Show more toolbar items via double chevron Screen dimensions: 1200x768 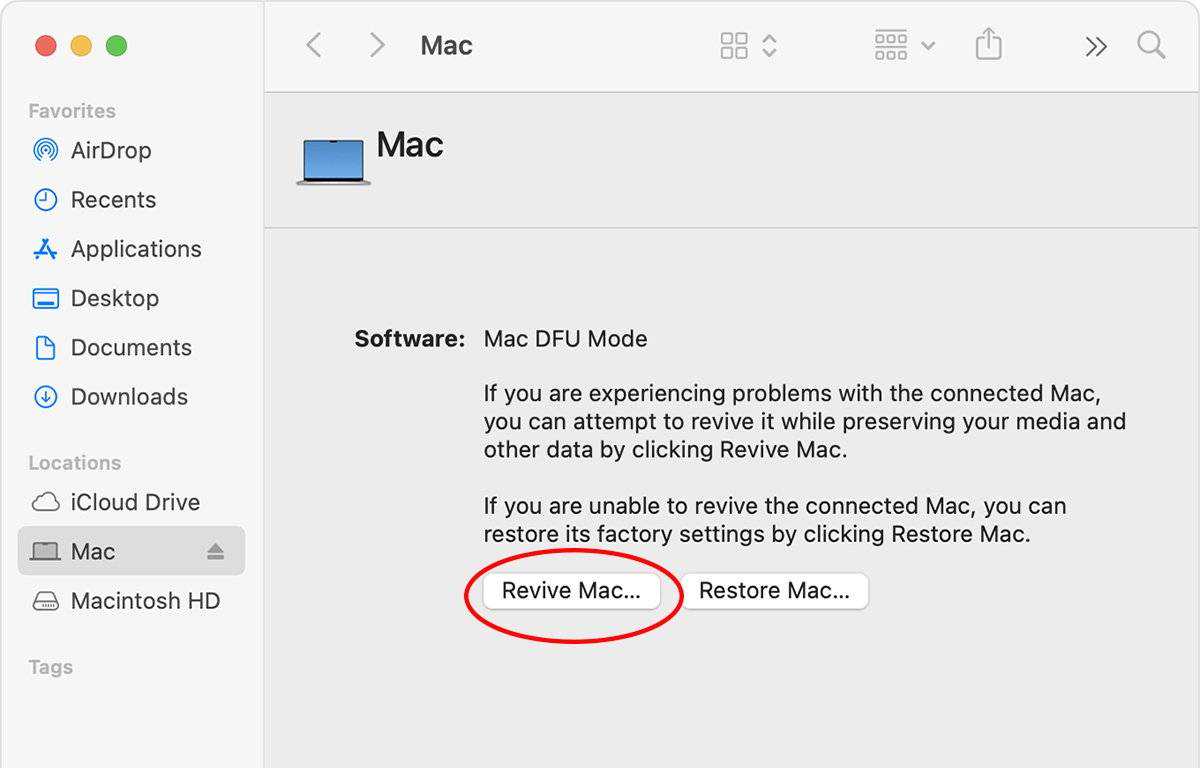tap(1096, 46)
